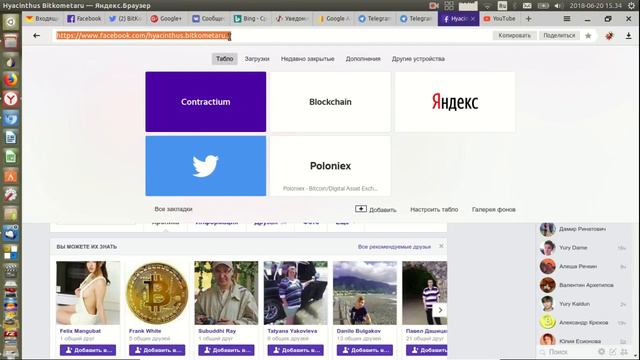The image size is (640, 360).
Task: Open Все рекомендуемые друзья link
Action: click(x=394, y=247)
